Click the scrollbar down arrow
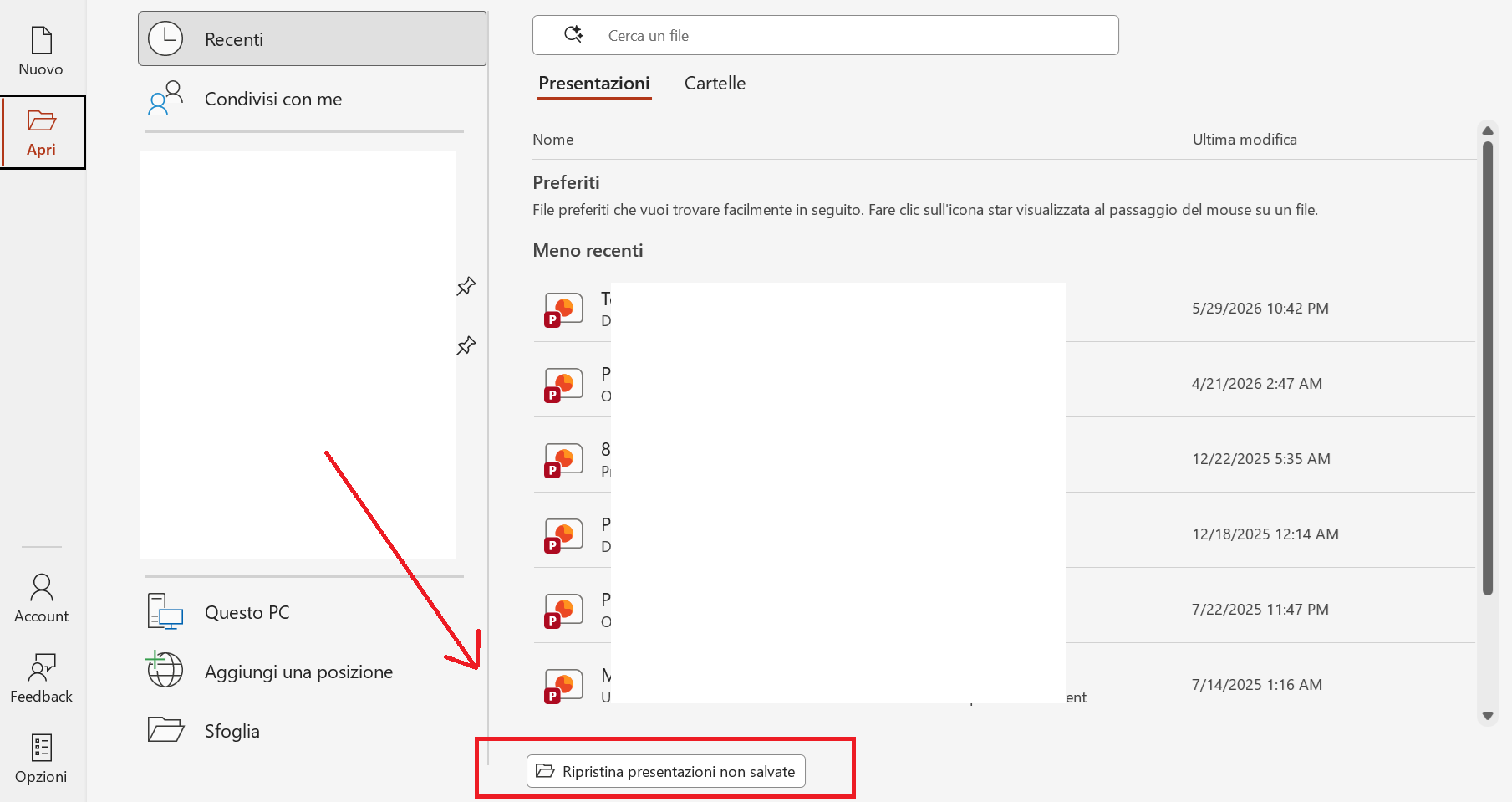This screenshot has width=1512, height=802. click(x=1488, y=716)
